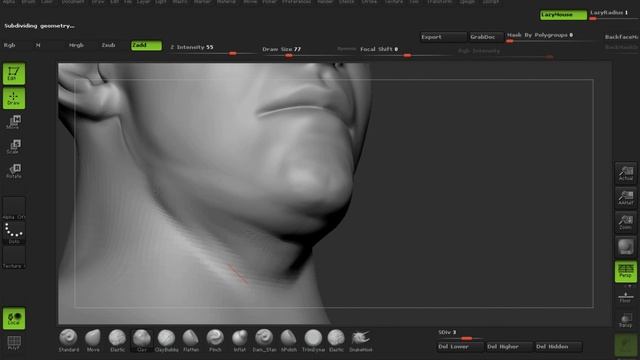This screenshot has width=640, height=360.
Task: Enable Zsub mode
Action: point(109,45)
